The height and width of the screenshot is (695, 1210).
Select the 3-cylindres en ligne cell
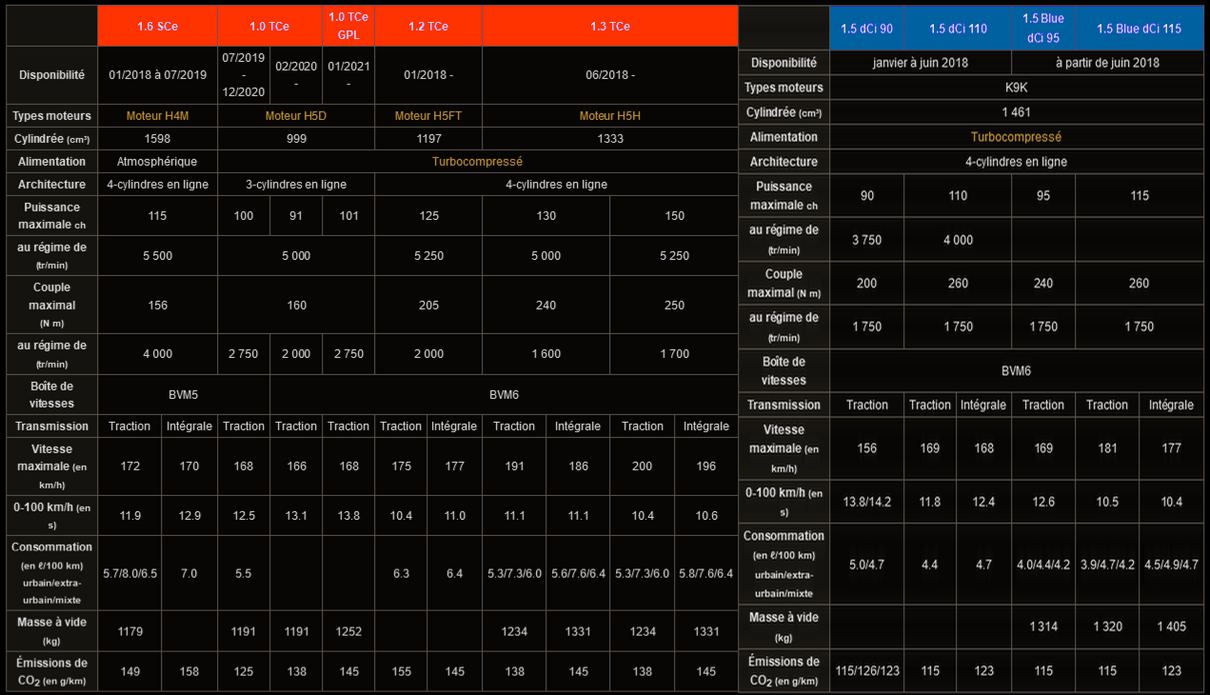(x=296, y=185)
